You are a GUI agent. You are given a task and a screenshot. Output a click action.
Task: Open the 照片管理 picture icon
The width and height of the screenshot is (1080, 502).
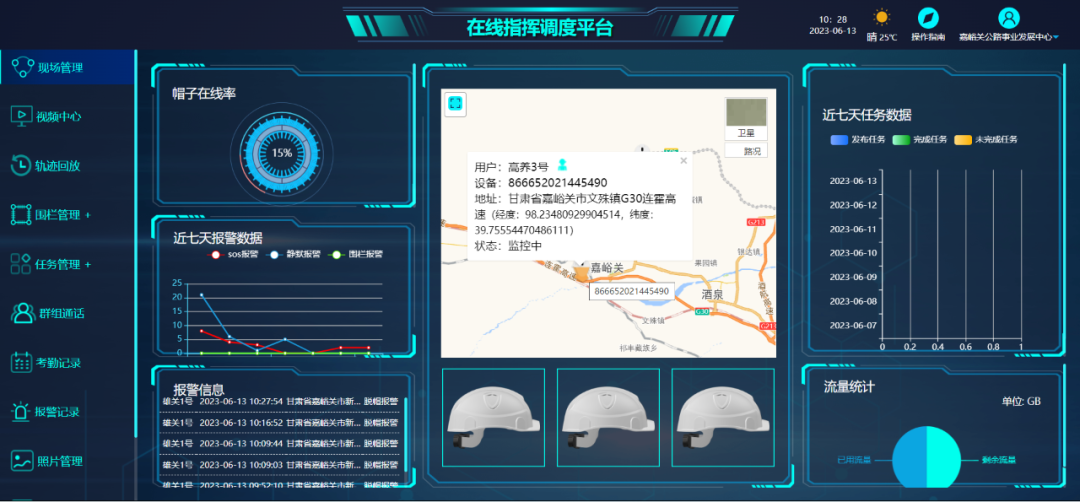[21, 460]
